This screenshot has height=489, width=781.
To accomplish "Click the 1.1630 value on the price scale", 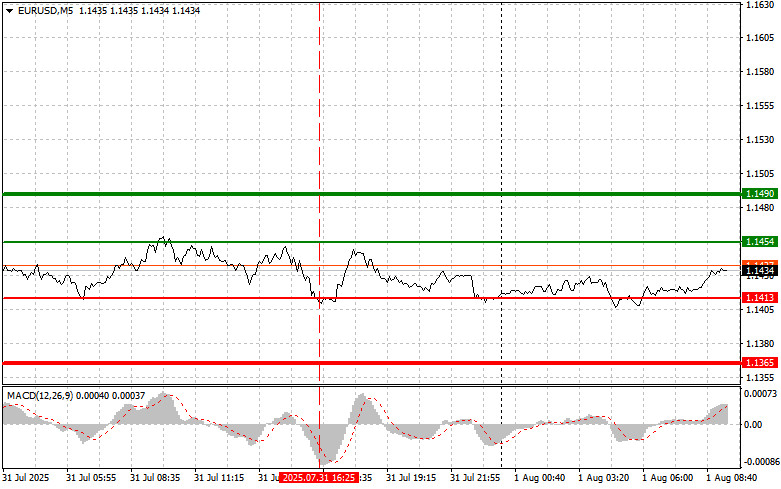I will coord(758,5).
